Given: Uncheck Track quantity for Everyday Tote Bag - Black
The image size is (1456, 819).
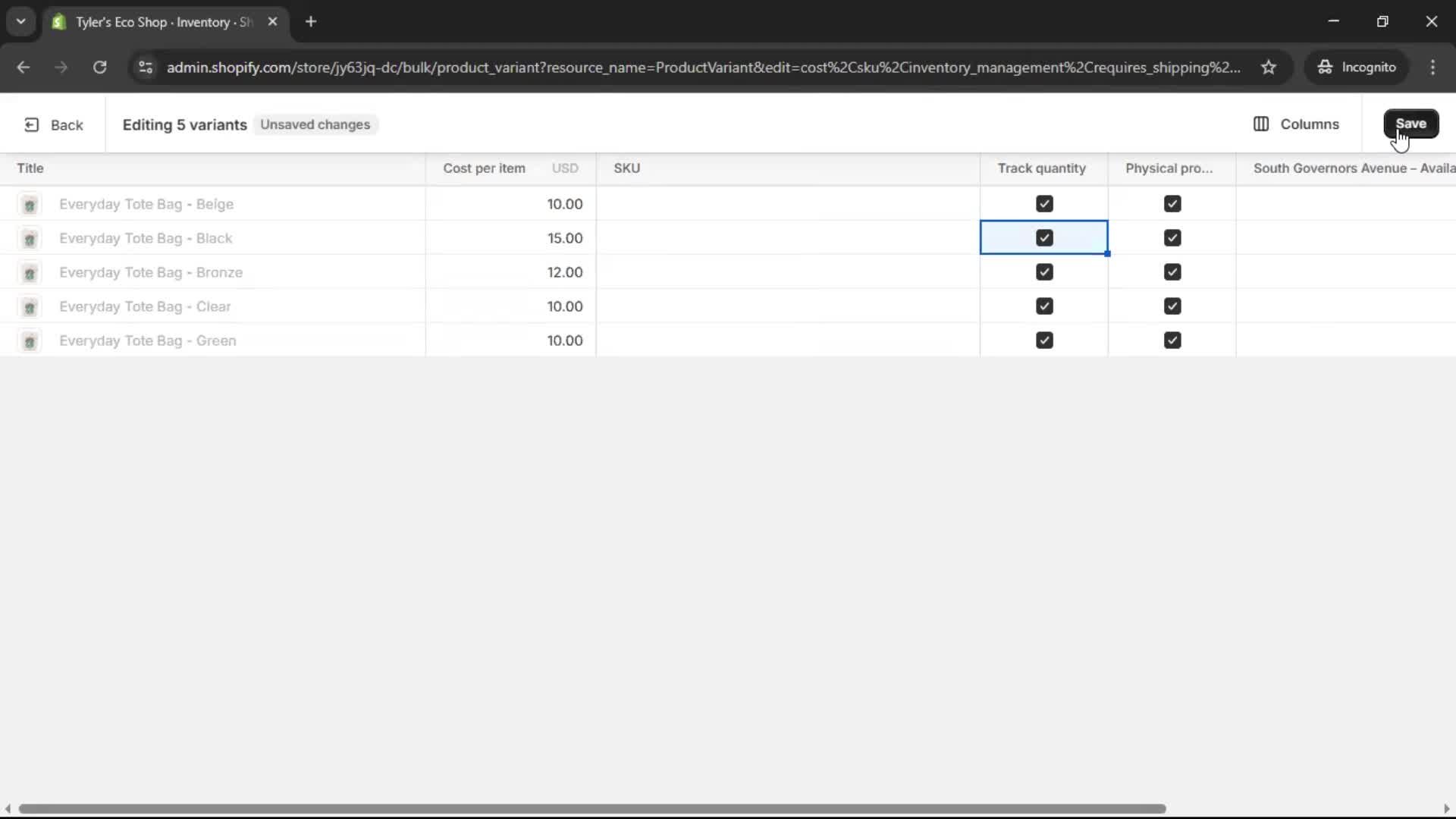Looking at the screenshot, I should [1044, 237].
